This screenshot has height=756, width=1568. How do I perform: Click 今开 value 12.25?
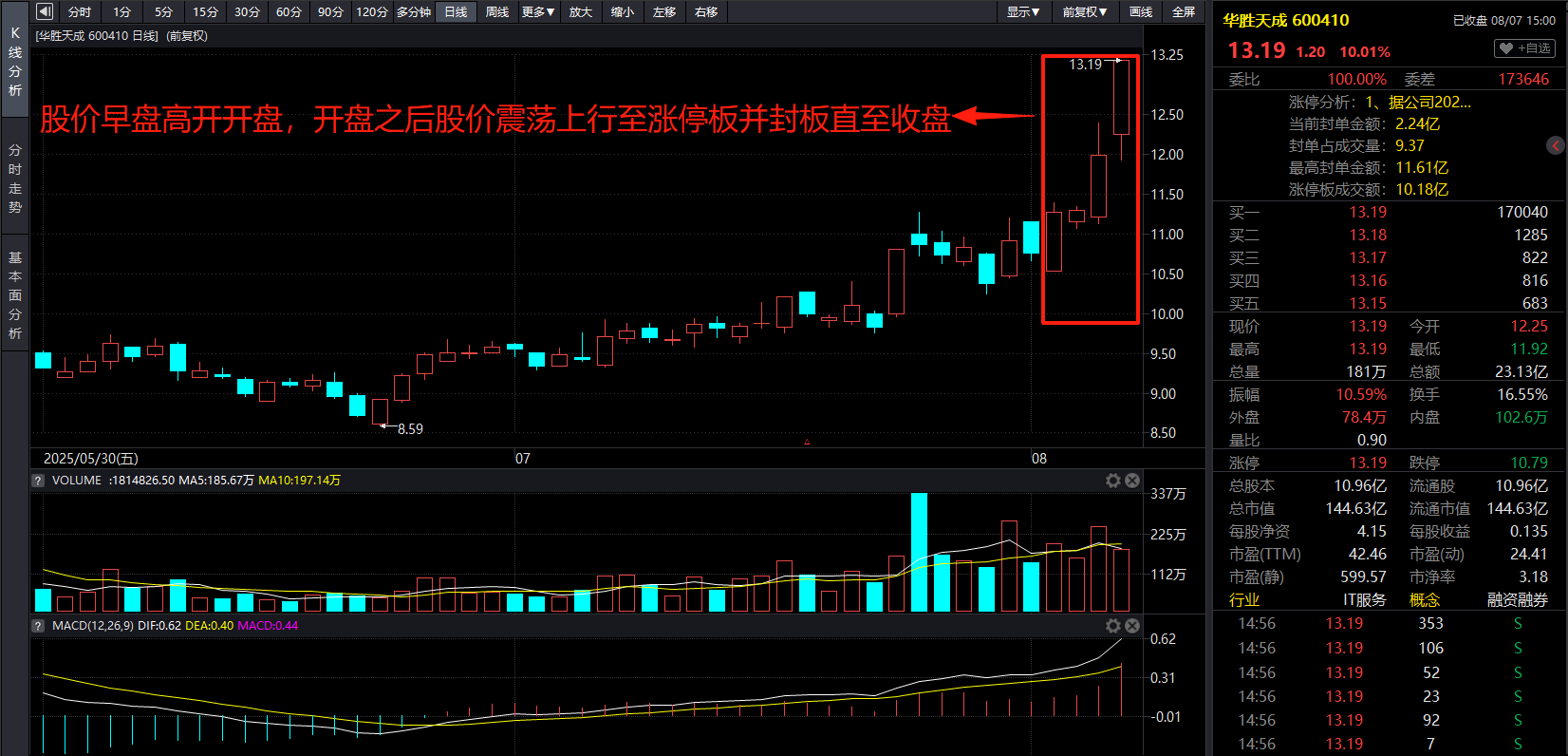(1529, 326)
